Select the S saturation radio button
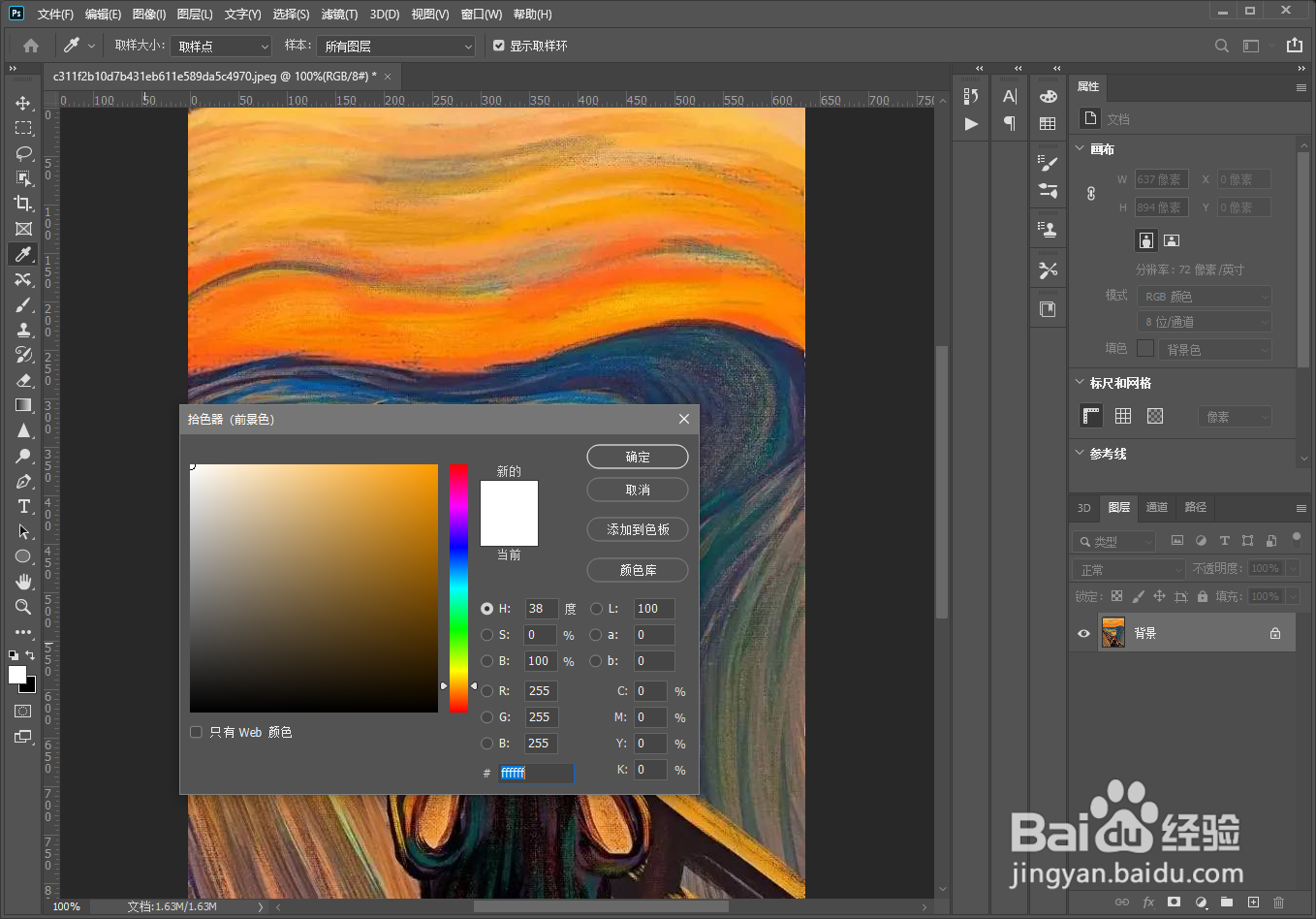Screen dimensions: 1316x919 click(487, 635)
